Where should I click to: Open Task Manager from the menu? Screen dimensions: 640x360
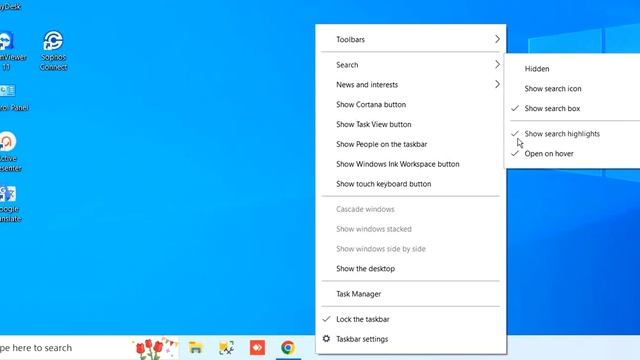tap(411, 294)
